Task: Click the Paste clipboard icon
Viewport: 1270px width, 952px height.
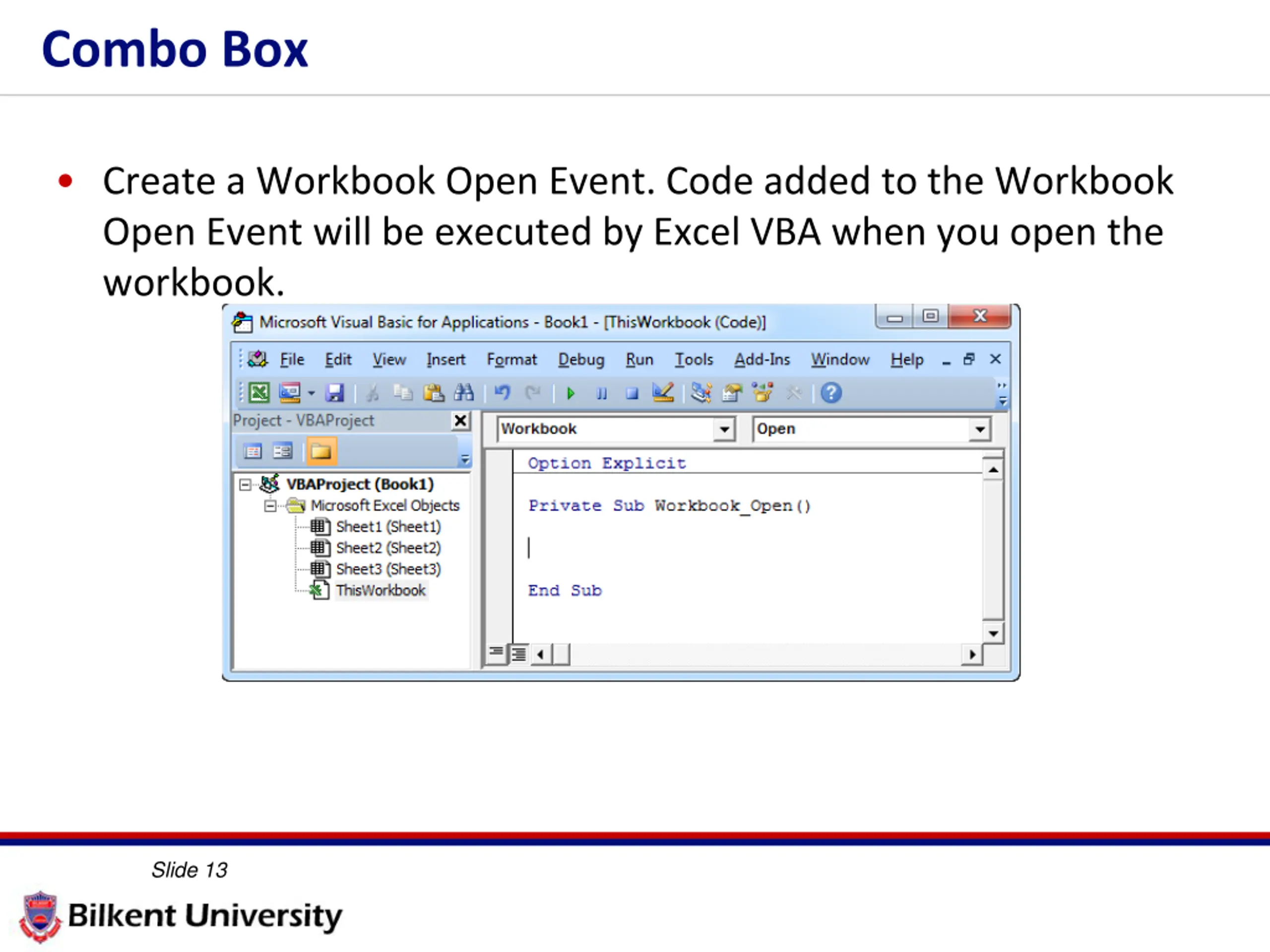Action: (434, 393)
